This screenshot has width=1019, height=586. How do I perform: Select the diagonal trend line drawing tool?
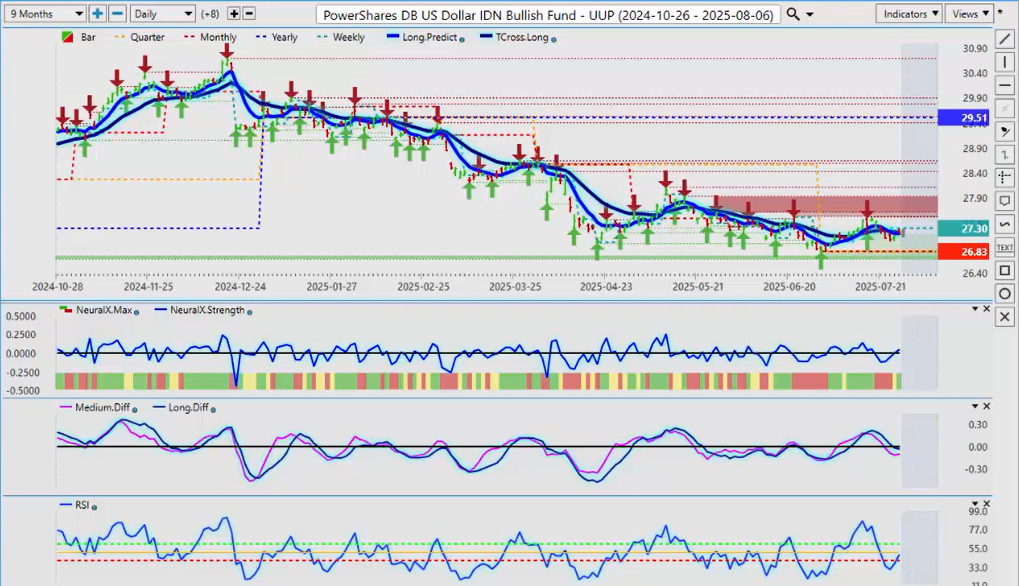[x=1004, y=39]
